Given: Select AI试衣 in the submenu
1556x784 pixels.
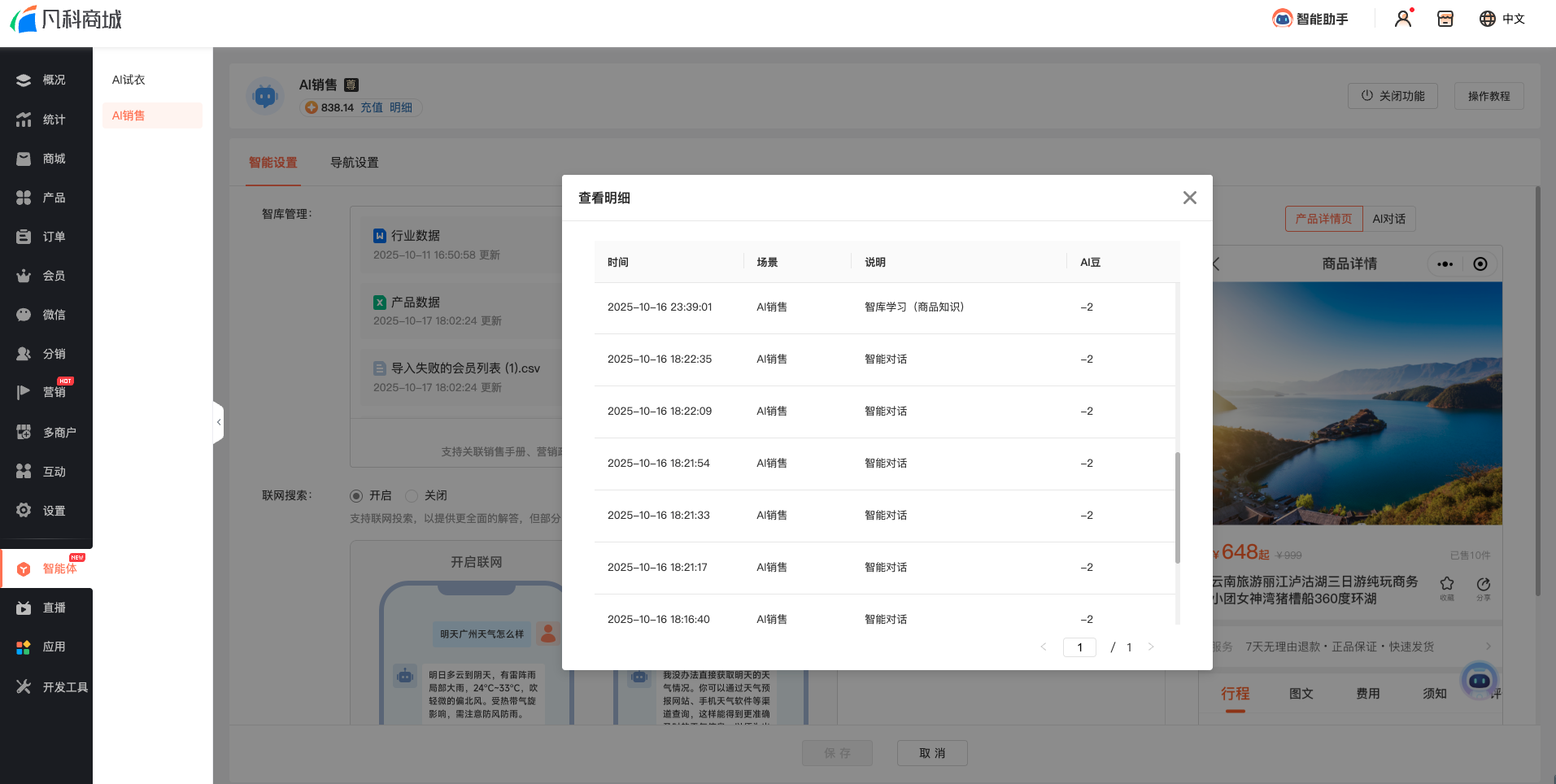Looking at the screenshot, I should tap(129, 80).
